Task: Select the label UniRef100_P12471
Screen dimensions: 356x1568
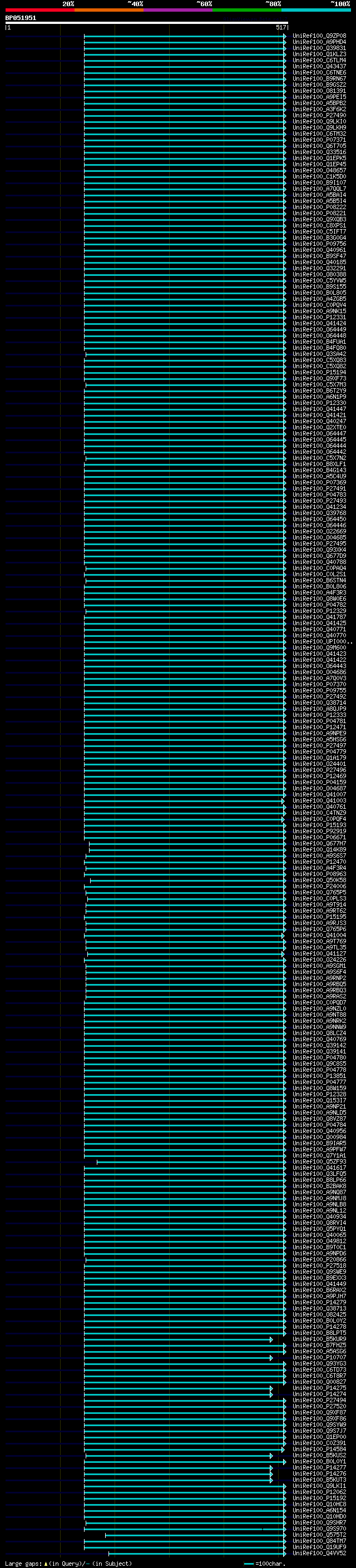Action: pos(319,728)
